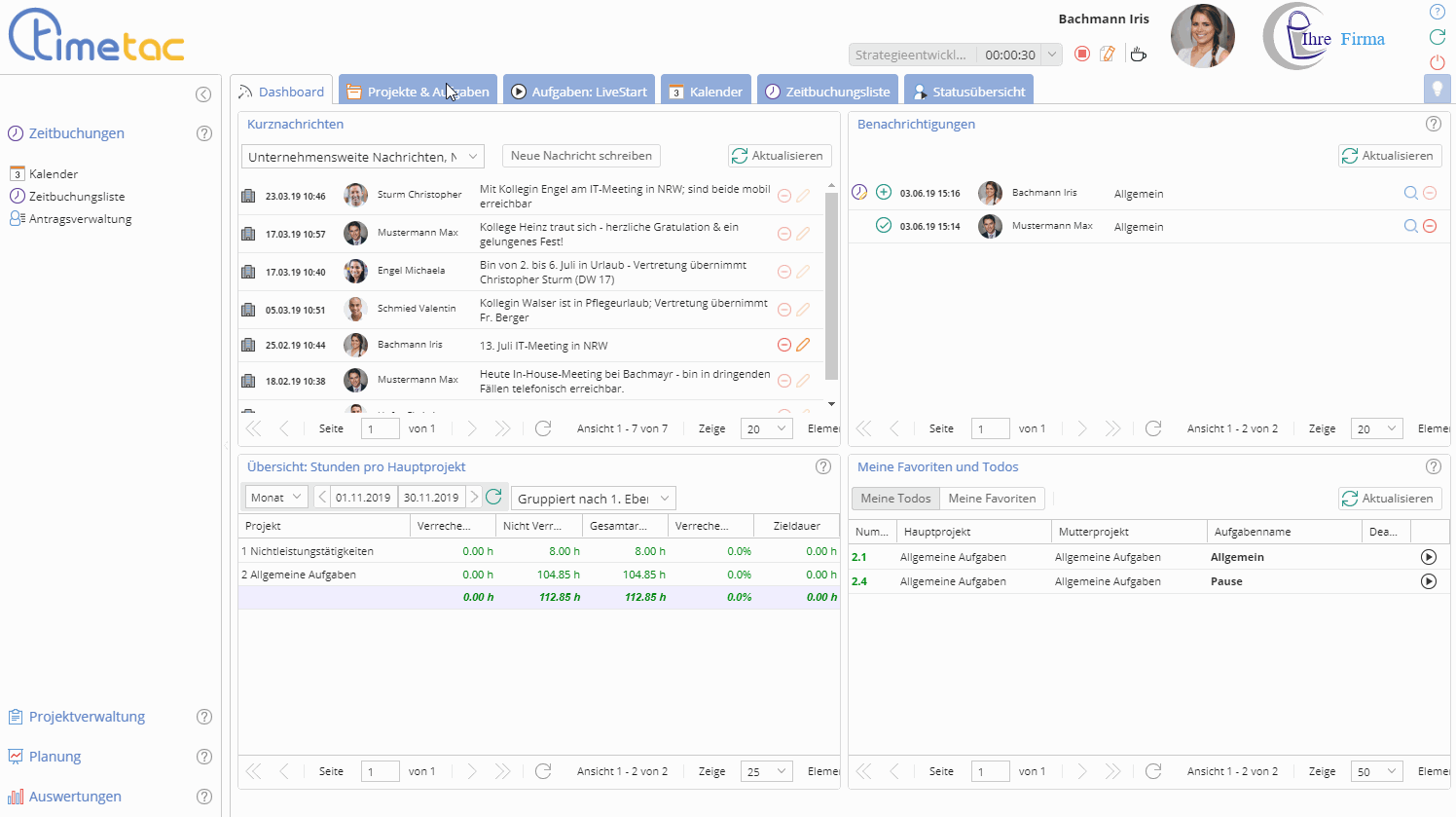1456x817 pixels.
Task: Switch to Meine Favoriten view
Action: pos(992,499)
